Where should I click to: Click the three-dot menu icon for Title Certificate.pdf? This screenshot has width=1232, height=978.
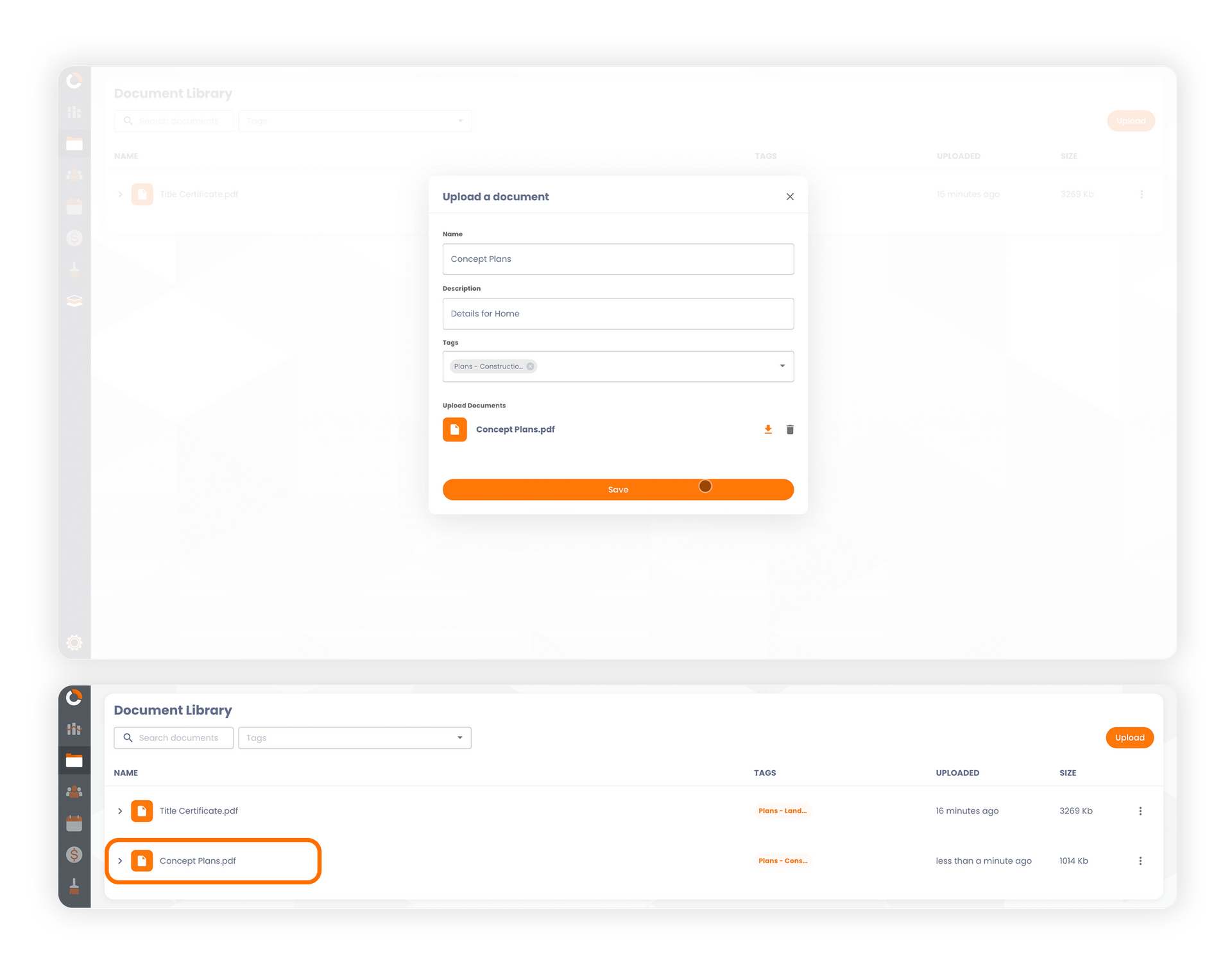[1141, 810]
